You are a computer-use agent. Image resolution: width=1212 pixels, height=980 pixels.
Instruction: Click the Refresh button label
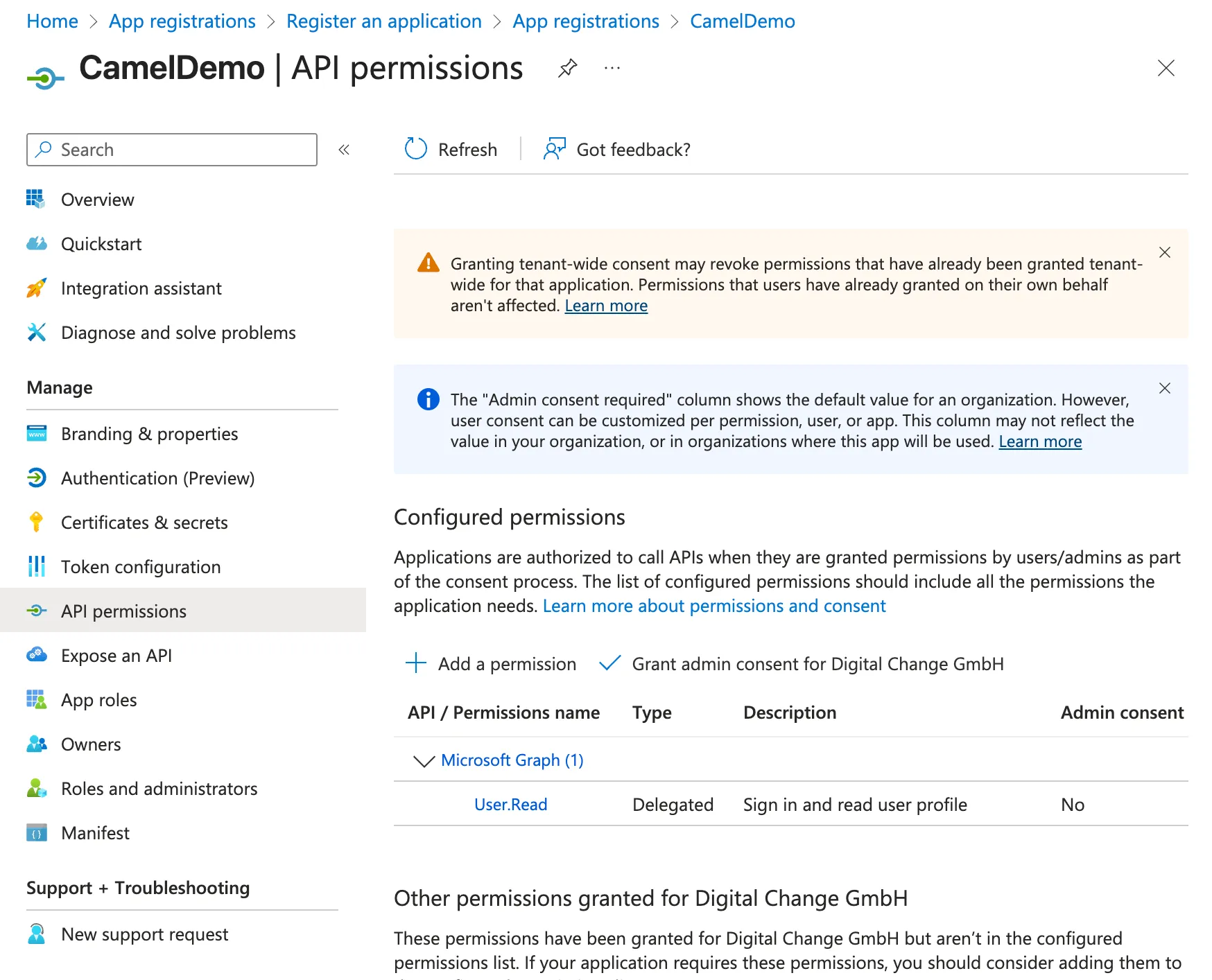(x=467, y=150)
